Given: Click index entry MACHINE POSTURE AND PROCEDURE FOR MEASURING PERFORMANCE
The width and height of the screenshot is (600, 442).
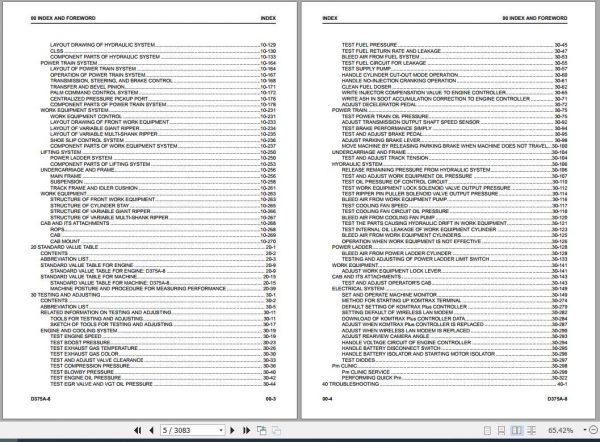Looking at the screenshot, I should pyautogui.click(x=138, y=289).
